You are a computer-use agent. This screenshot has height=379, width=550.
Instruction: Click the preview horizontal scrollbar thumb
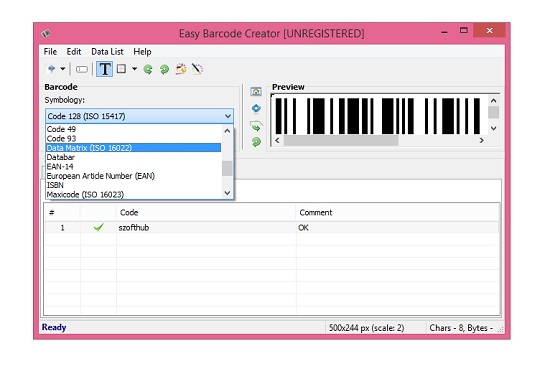pos(341,140)
